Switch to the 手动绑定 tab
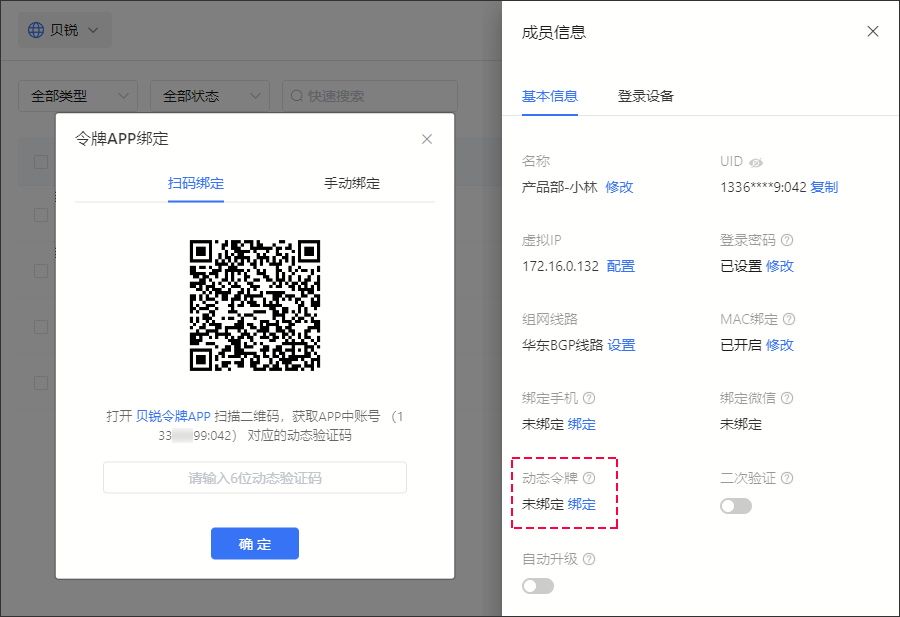900x617 pixels. [x=352, y=184]
